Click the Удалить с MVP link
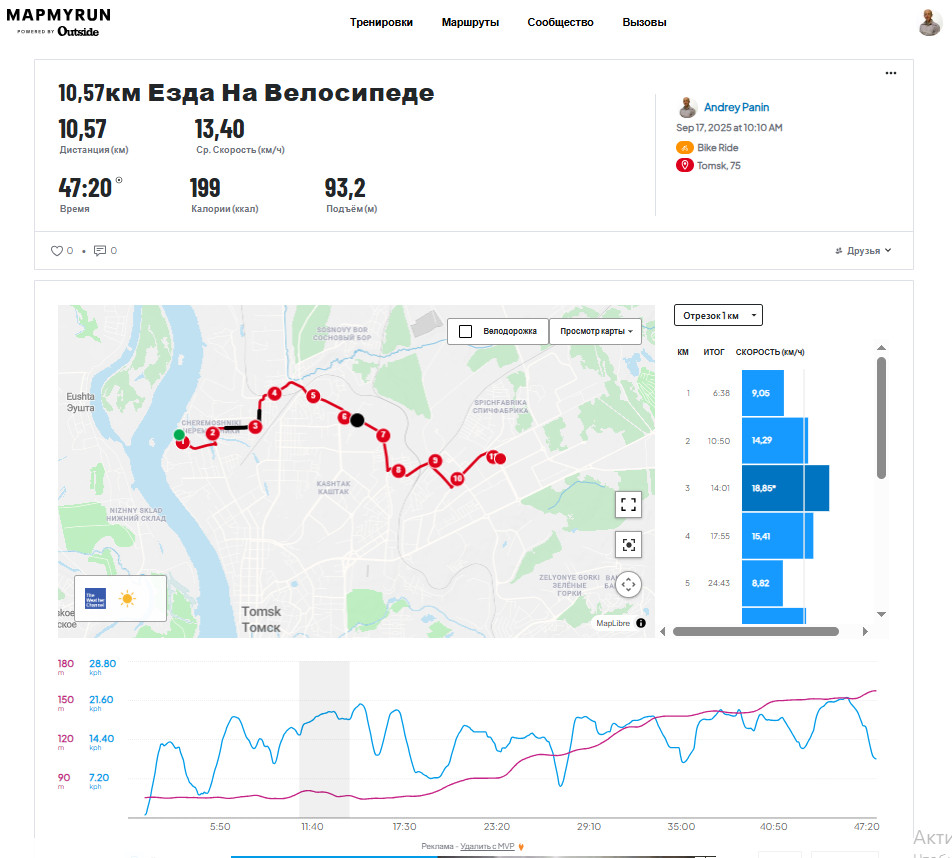This screenshot has height=858, width=952. pos(487,846)
